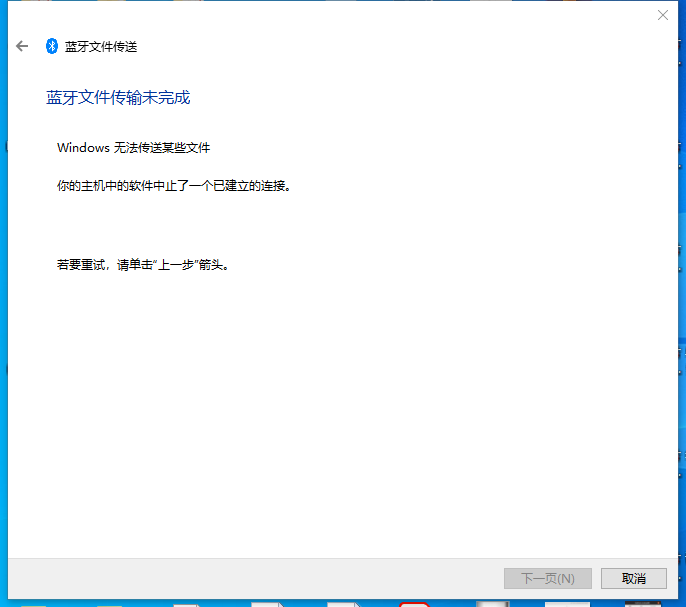
Task: Select the heading 蓝牙文件传输未完成
Action: click(x=118, y=98)
